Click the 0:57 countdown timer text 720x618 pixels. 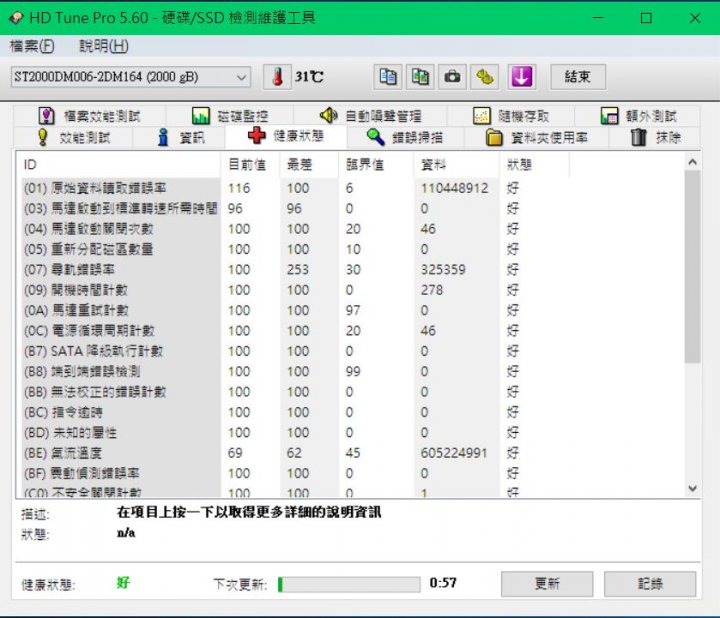pos(443,583)
